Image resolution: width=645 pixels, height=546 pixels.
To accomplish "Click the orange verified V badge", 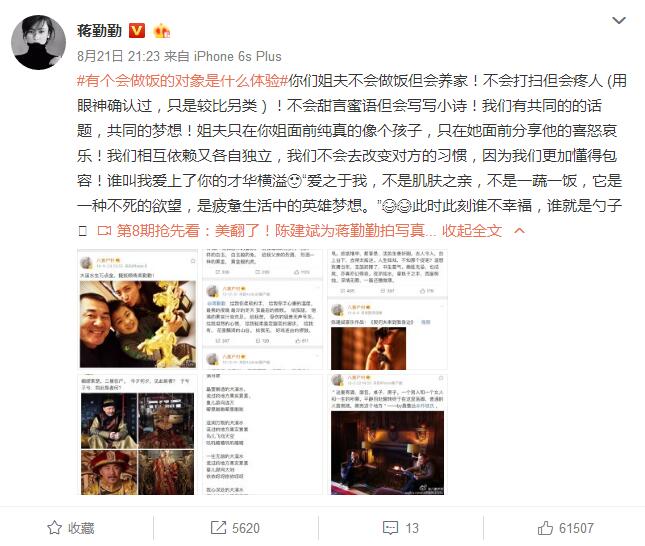I will click(x=137, y=31).
